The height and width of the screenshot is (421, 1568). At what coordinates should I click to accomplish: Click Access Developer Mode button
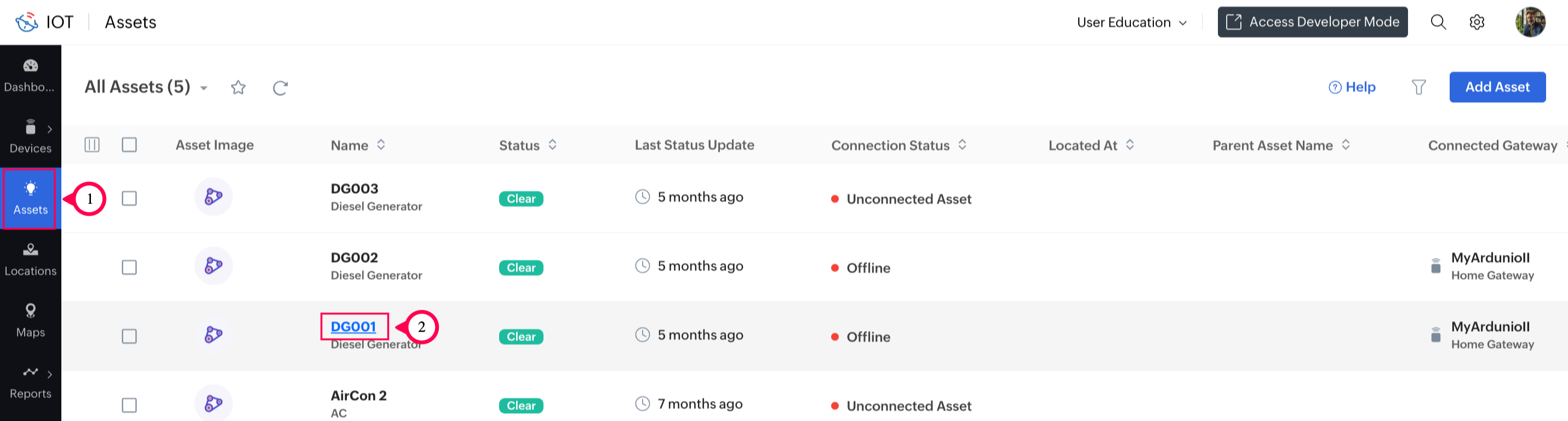1312,22
